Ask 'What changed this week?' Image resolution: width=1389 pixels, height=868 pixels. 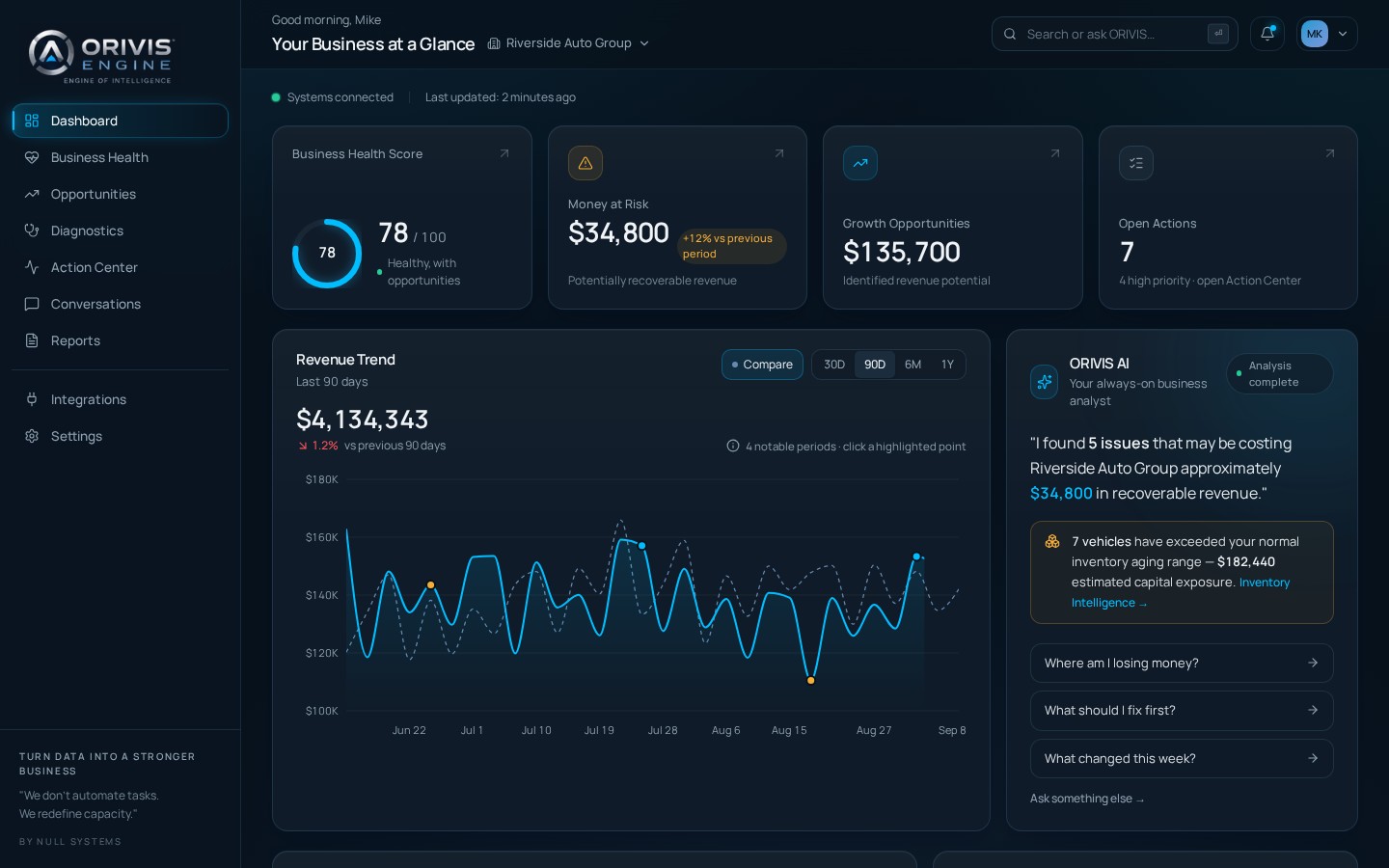point(1182,758)
